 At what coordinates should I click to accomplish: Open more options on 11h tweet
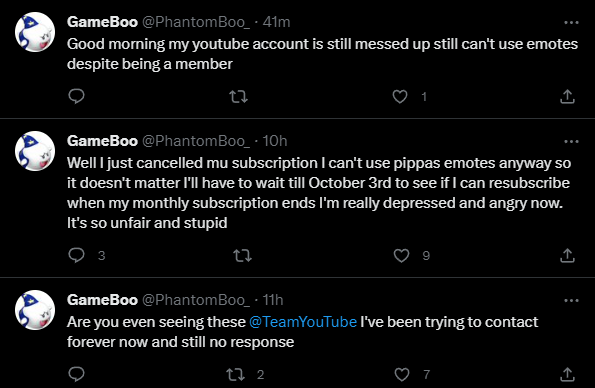(571, 301)
